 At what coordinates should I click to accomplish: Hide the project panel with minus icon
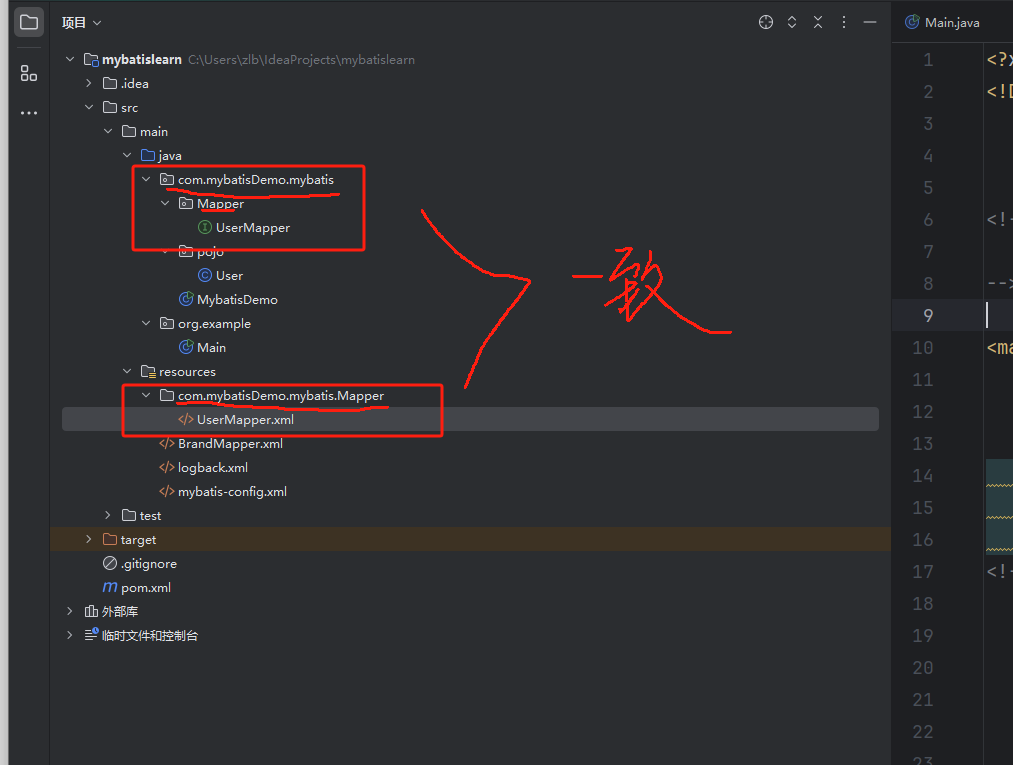click(x=870, y=23)
